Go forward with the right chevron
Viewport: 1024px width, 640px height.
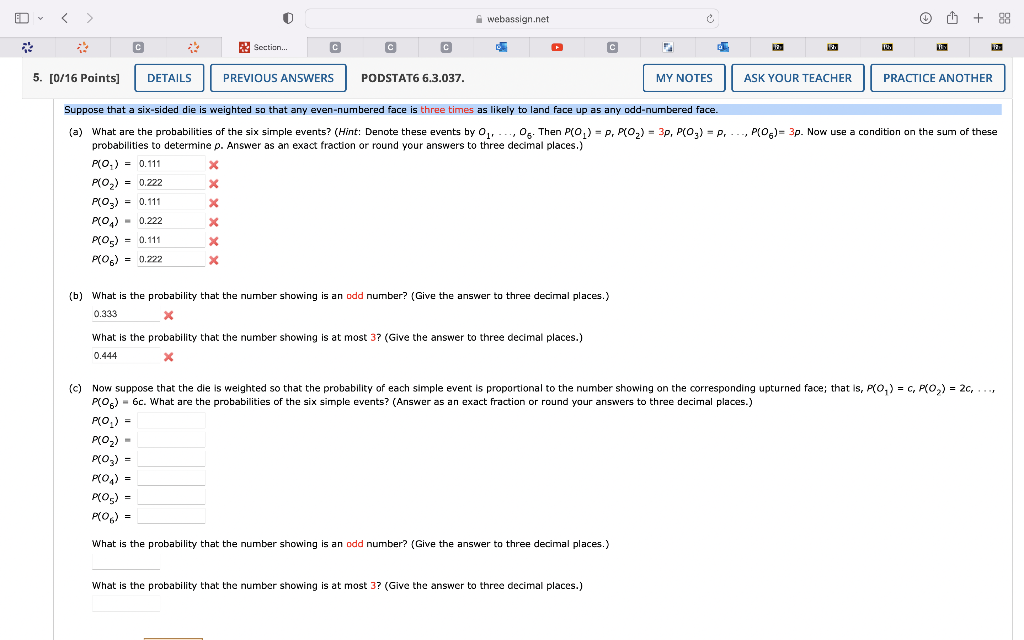(89, 18)
